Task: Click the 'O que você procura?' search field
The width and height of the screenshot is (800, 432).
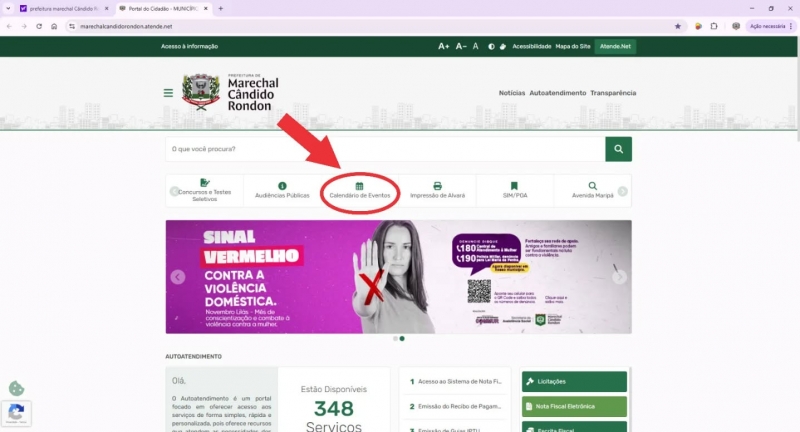Action: click(x=385, y=149)
